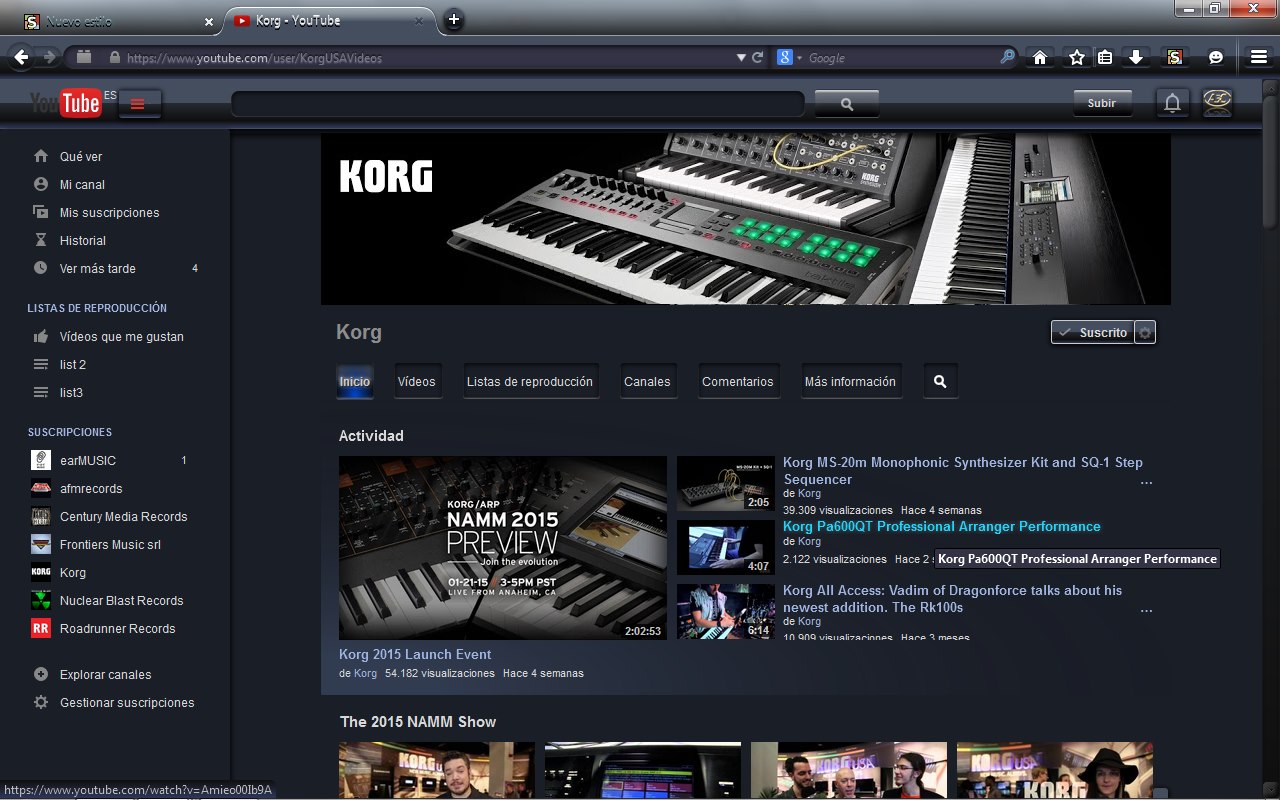Click the YouTube notifications bell icon
The height and width of the screenshot is (800, 1280).
click(x=1173, y=103)
